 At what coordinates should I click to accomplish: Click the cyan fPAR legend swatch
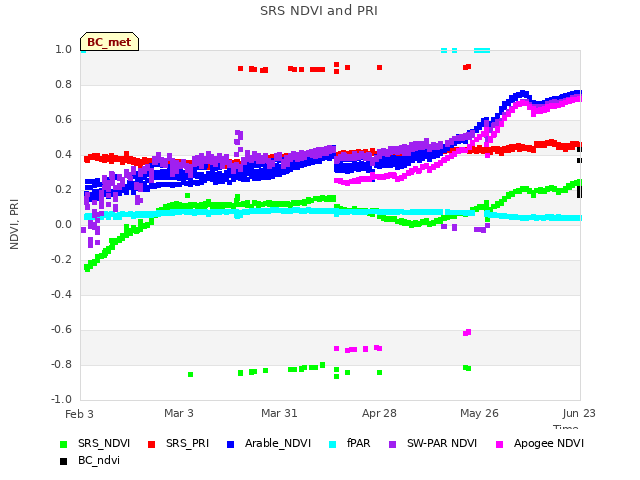click(x=333, y=444)
